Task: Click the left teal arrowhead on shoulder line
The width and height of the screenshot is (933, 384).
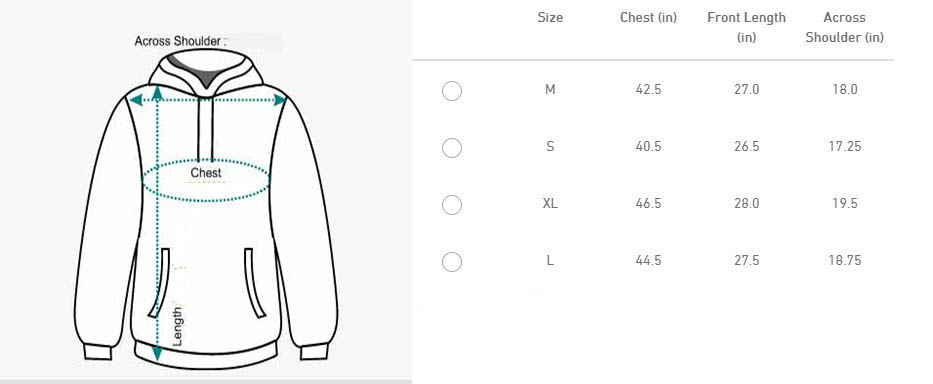Action: 136,99
